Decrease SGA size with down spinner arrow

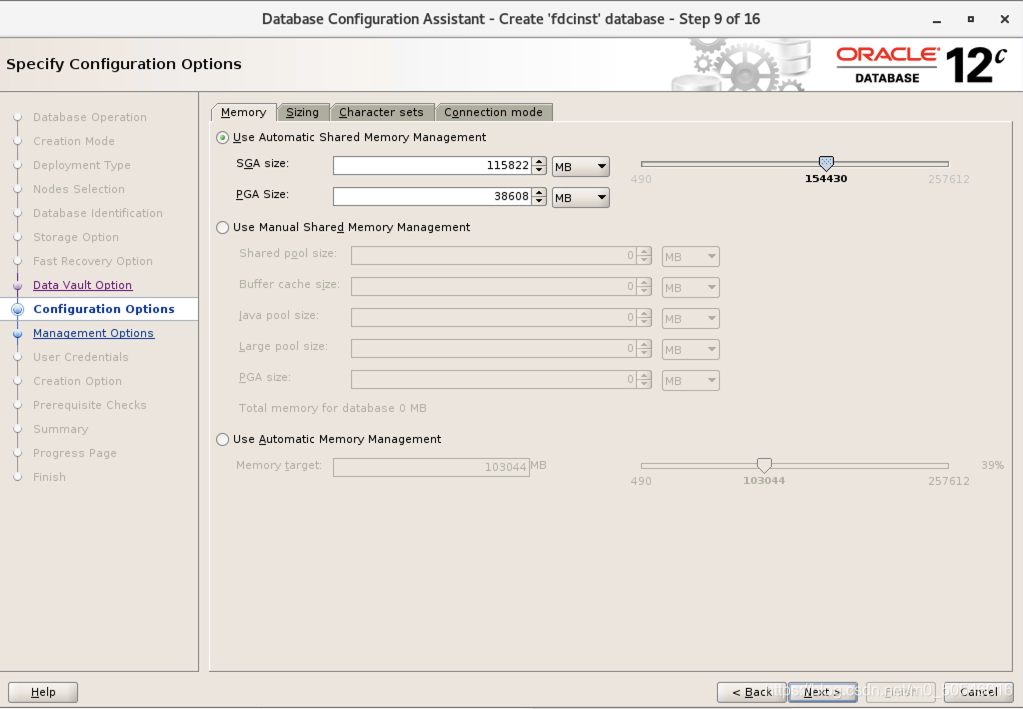(x=539, y=170)
